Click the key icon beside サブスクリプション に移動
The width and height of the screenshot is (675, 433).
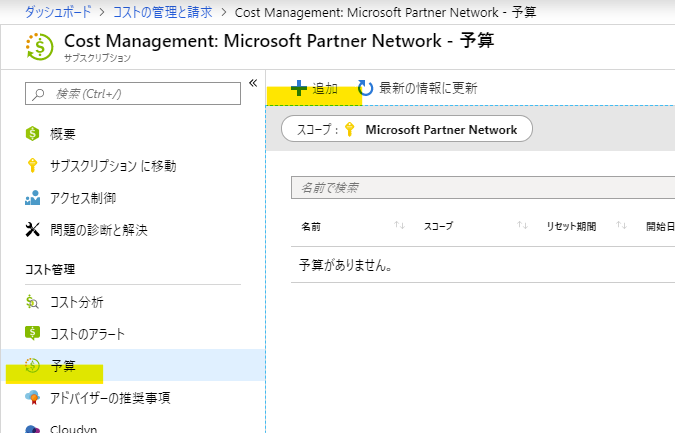[32, 165]
